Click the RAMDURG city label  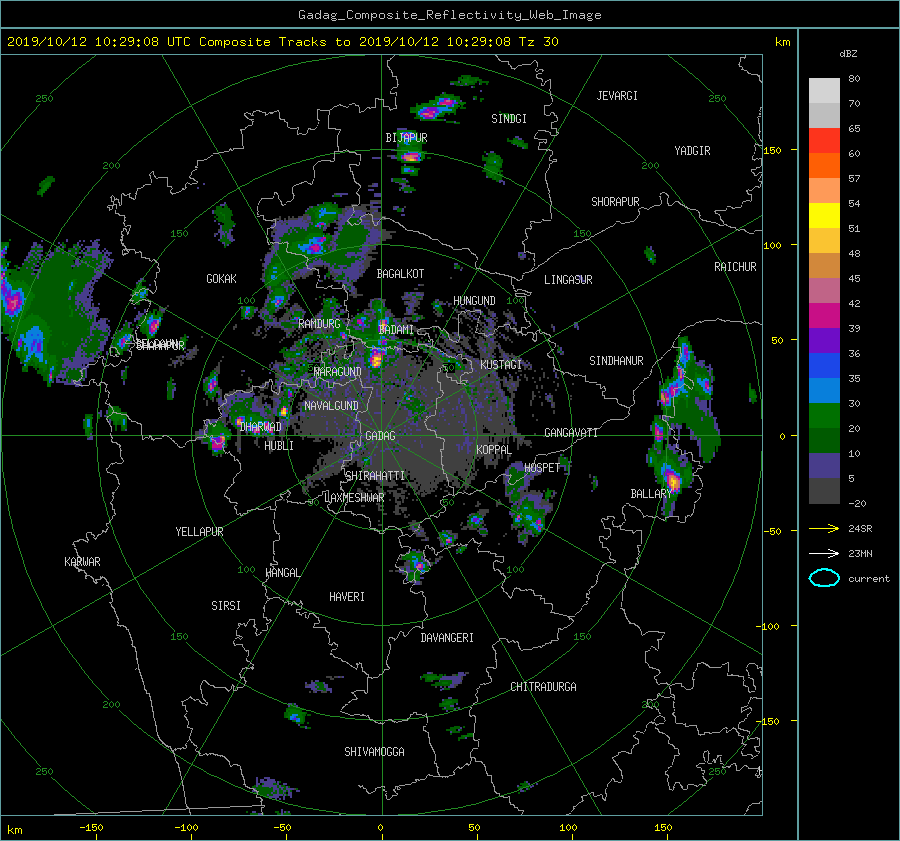(x=319, y=324)
